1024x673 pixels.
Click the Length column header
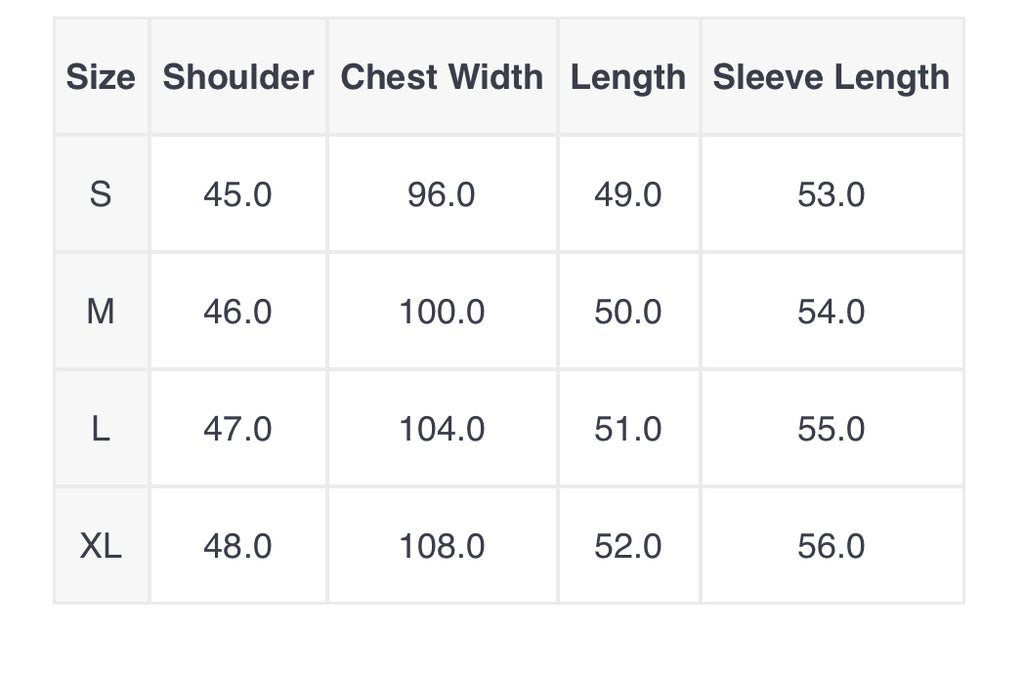pyautogui.click(x=628, y=77)
